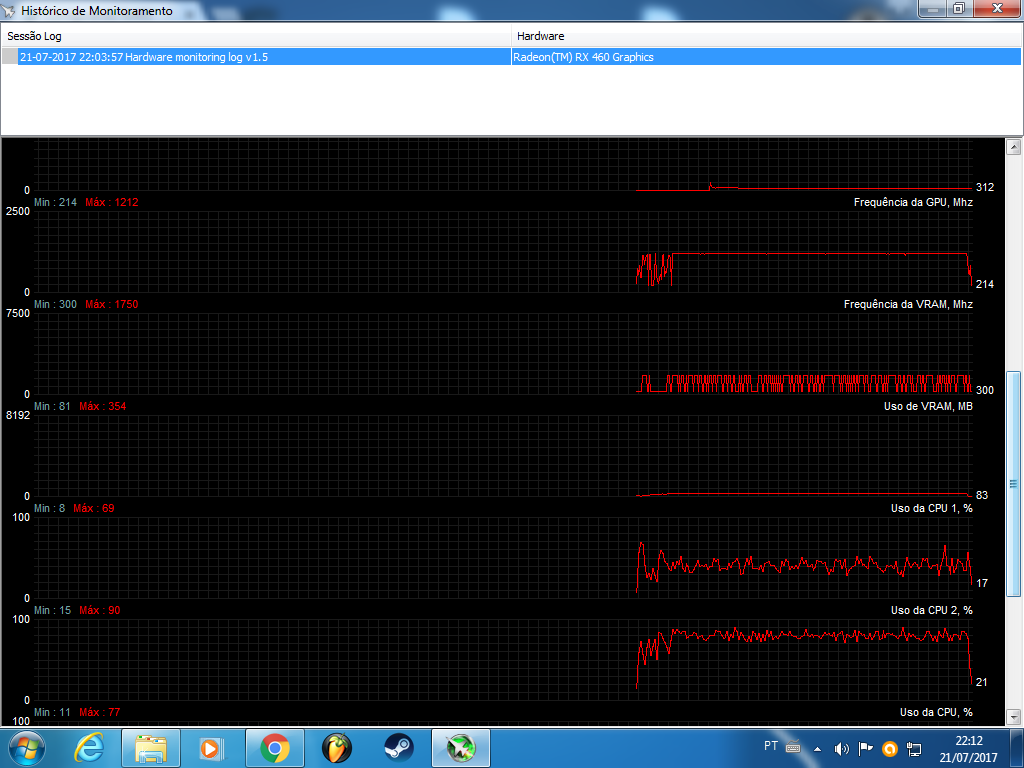Restore down the monitoring window
This screenshot has width=1024, height=768.
coord(959,8)
